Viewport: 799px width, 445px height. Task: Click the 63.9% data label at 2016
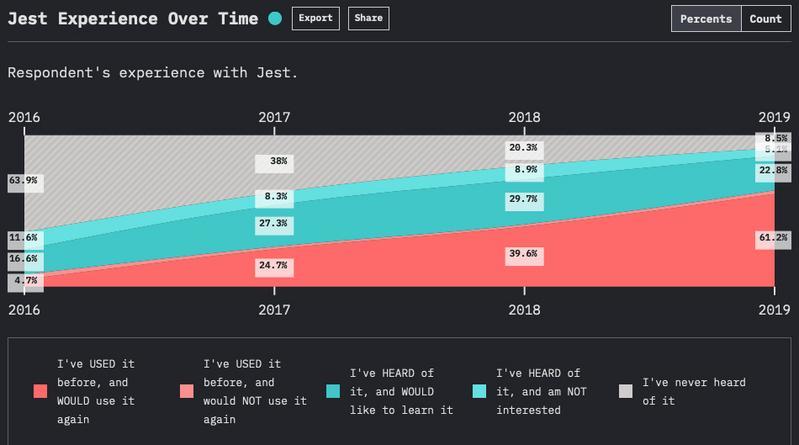coord(25,184)
